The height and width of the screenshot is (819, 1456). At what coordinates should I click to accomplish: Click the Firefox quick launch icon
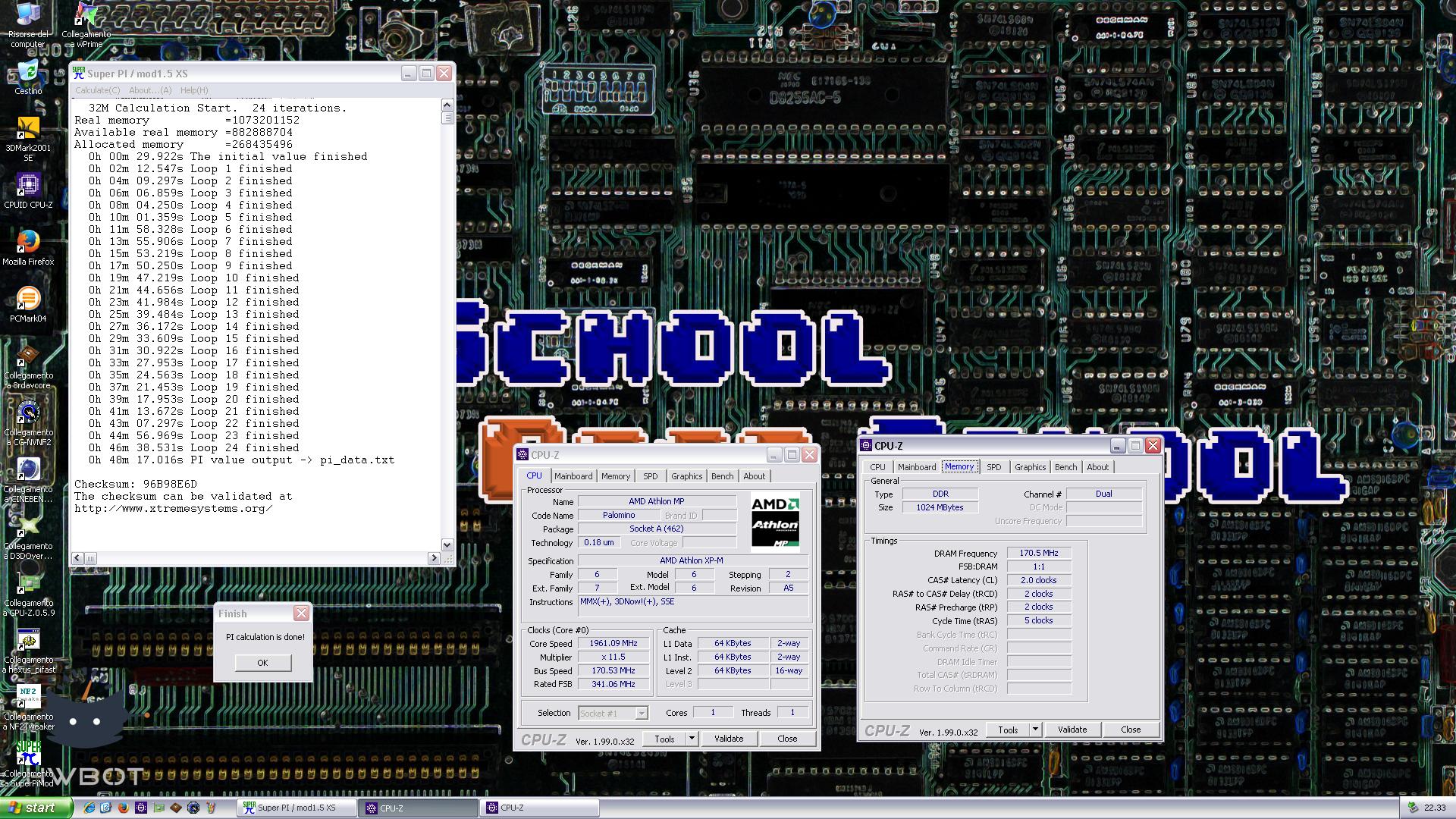click(x=124, y=808)
